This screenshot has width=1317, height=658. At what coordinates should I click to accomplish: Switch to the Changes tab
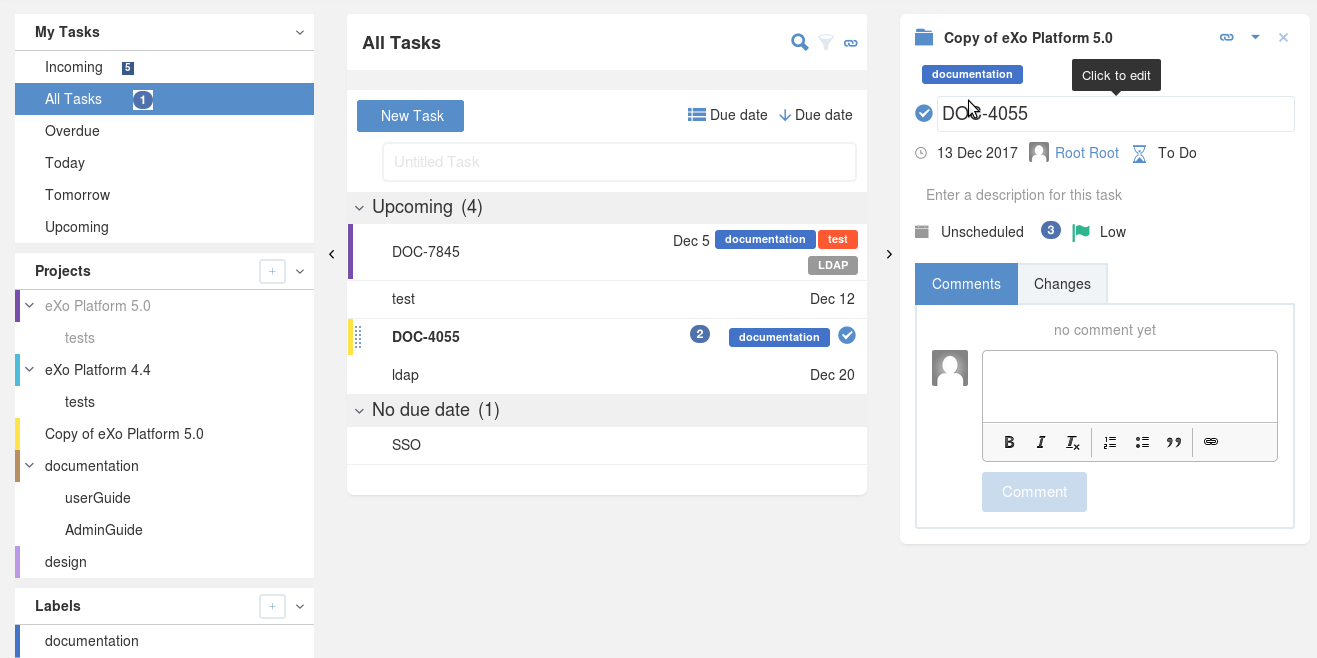pyautogui.click(x=1062, y=284)
